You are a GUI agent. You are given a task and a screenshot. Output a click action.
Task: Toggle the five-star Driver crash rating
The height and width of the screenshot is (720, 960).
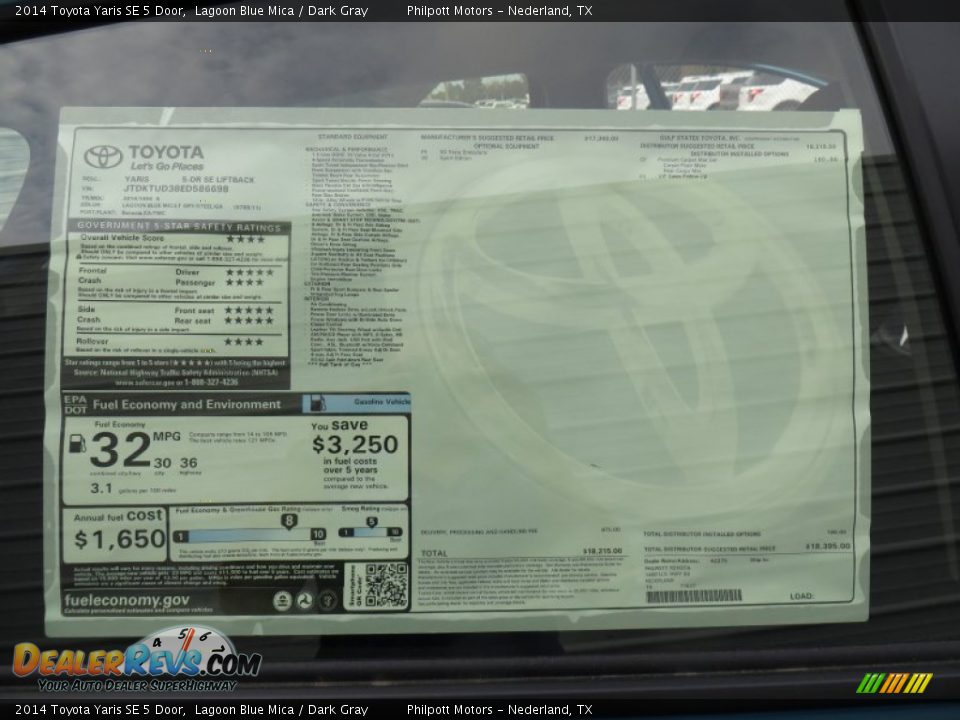tap(250, 273)
